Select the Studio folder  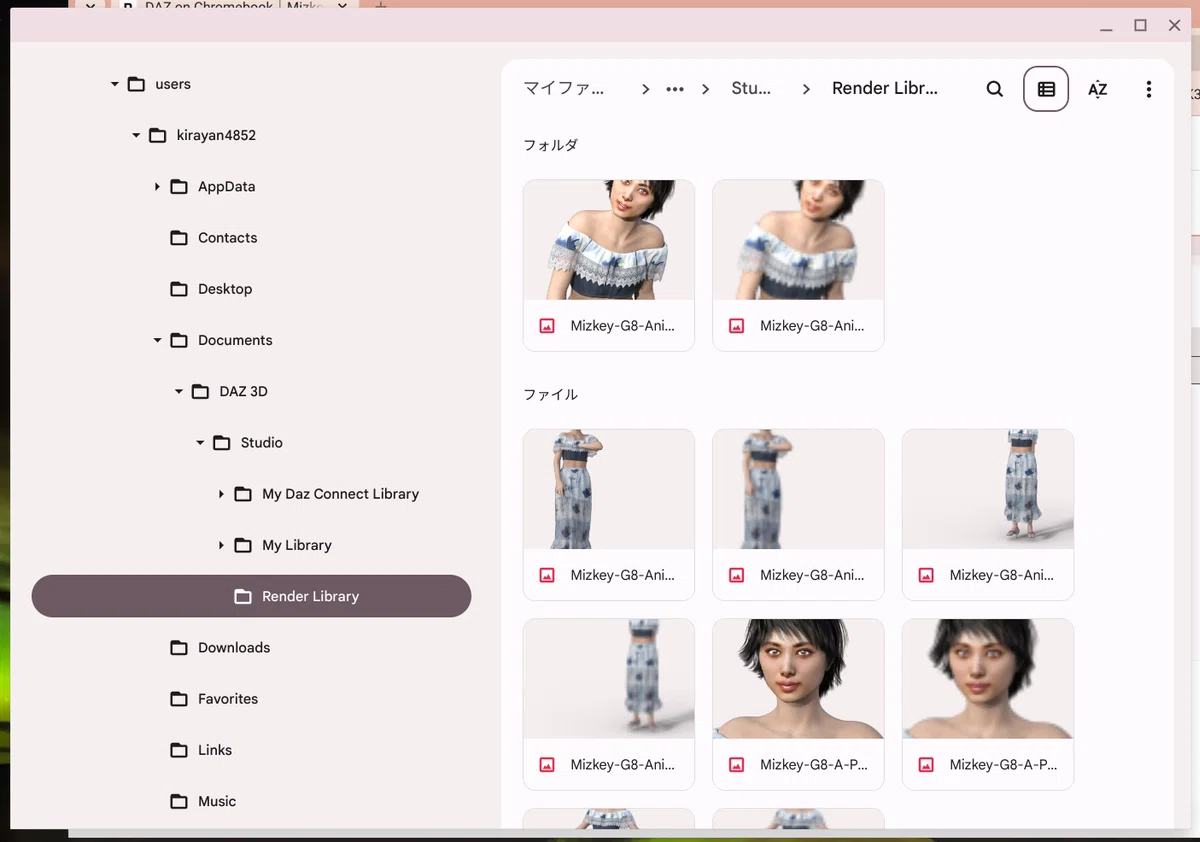tap(251, 442)
